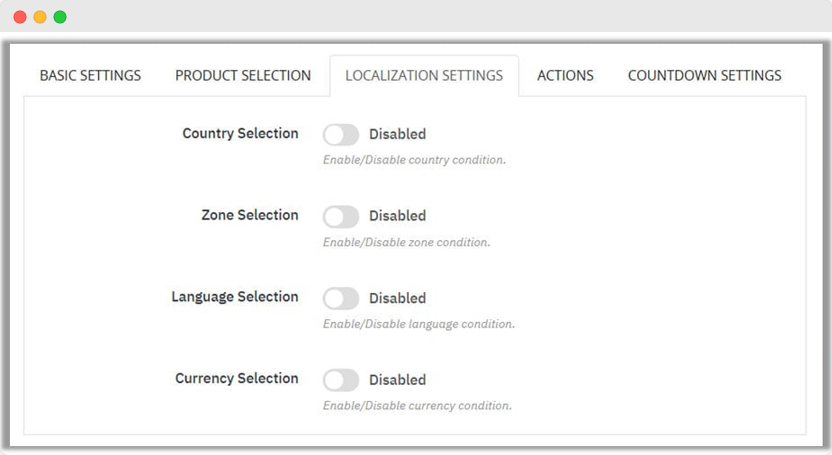Open the Basic Settings tab
This screenshot has width=832, height=455.
[x=90, y=76]
